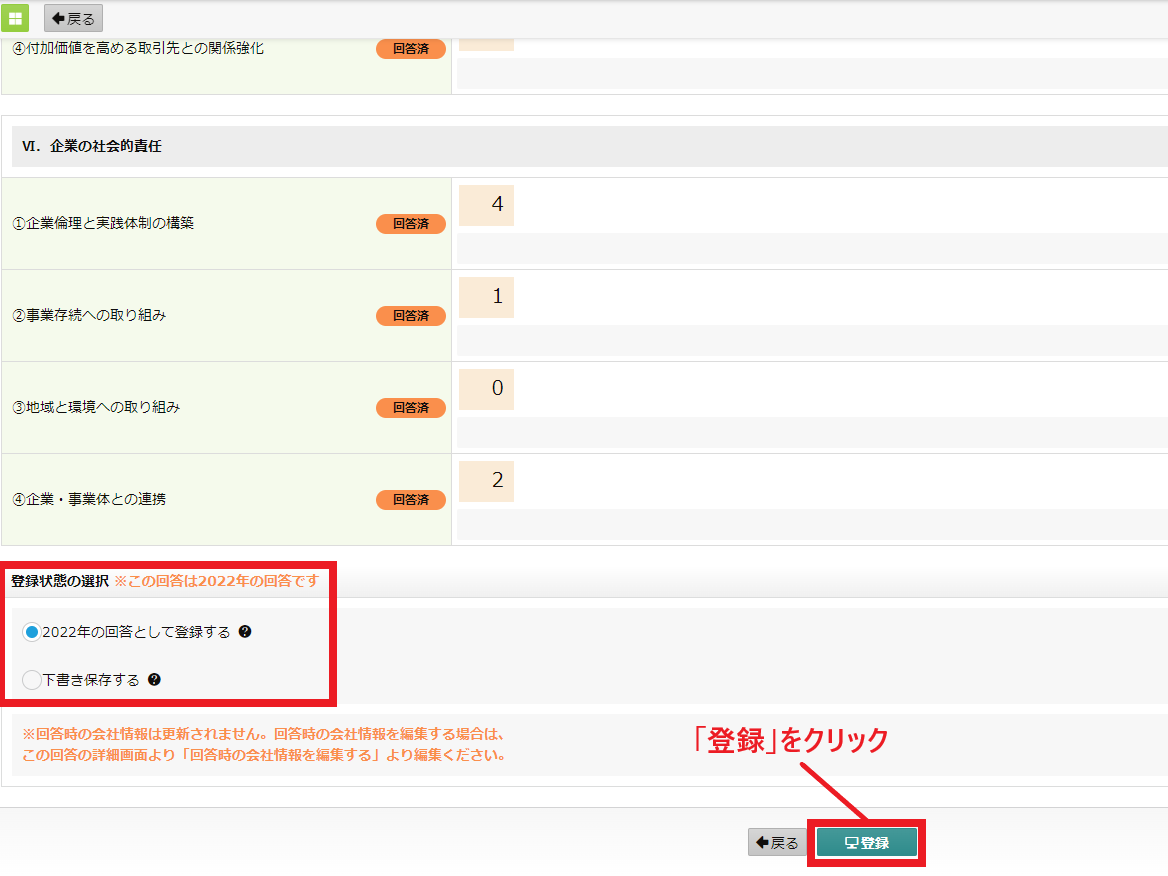Click score box showing 4 for 企業倫理

(486, 205)
